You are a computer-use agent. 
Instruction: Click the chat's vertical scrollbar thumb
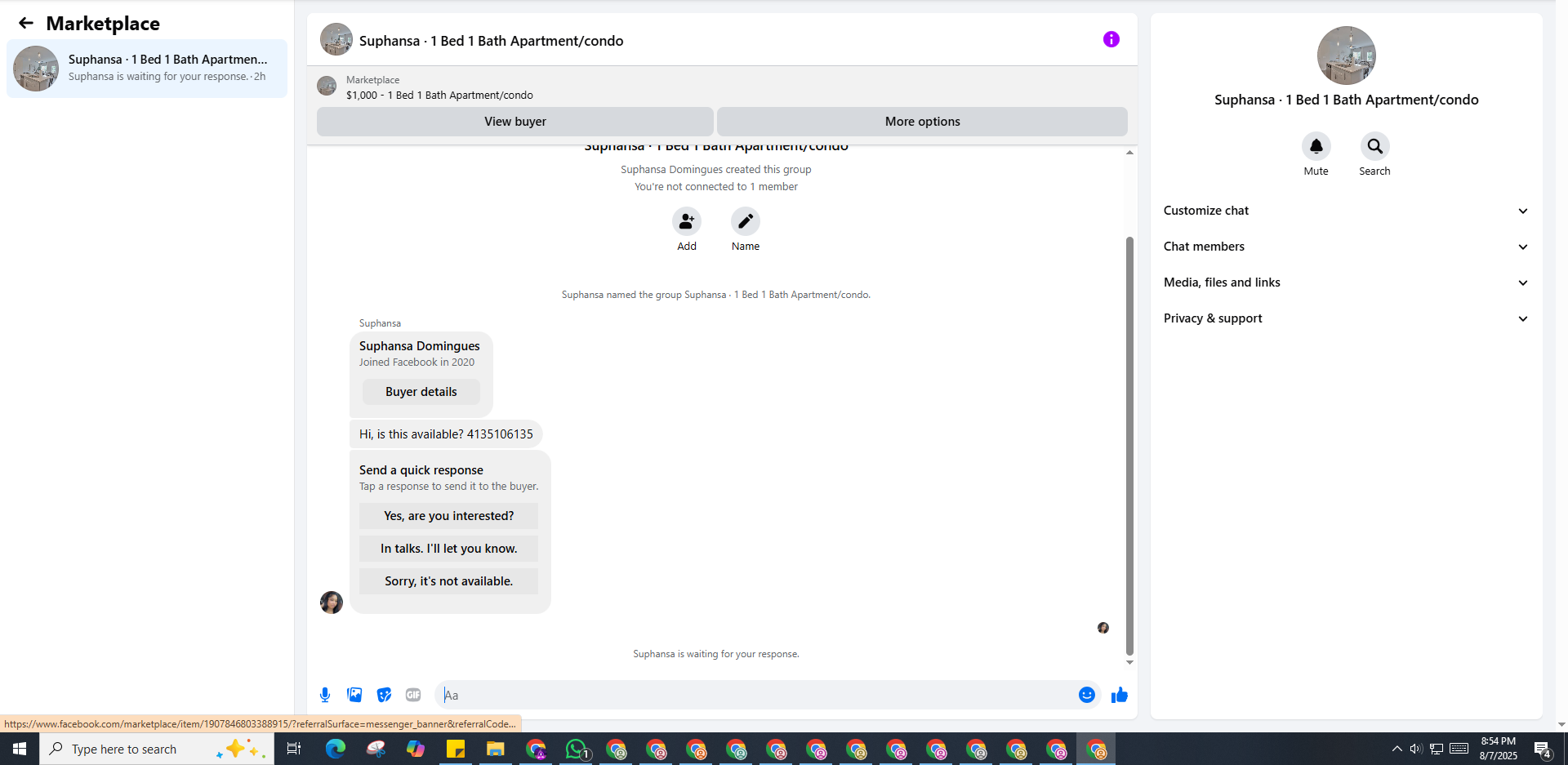tap(1129, 446)
